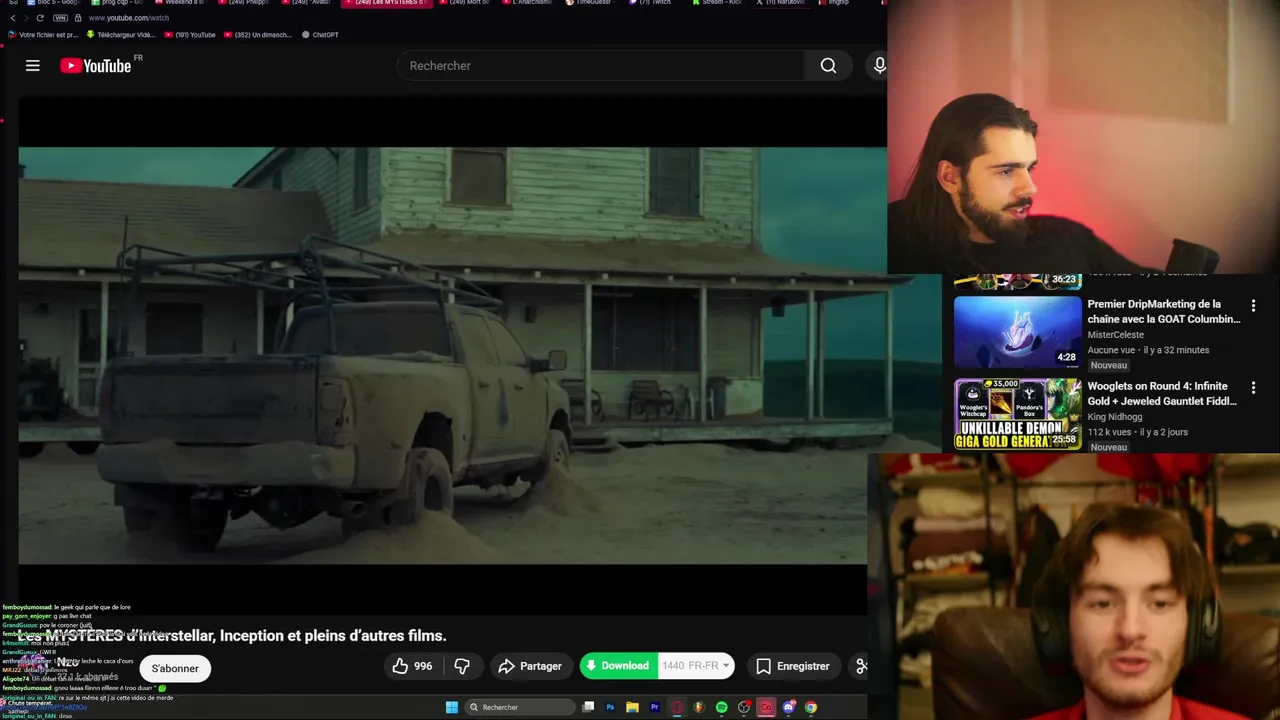The width and height of the screenshot is (1280, 720).
Task: Save video with Enregistrer button
Action: click(x=793, y=666)
